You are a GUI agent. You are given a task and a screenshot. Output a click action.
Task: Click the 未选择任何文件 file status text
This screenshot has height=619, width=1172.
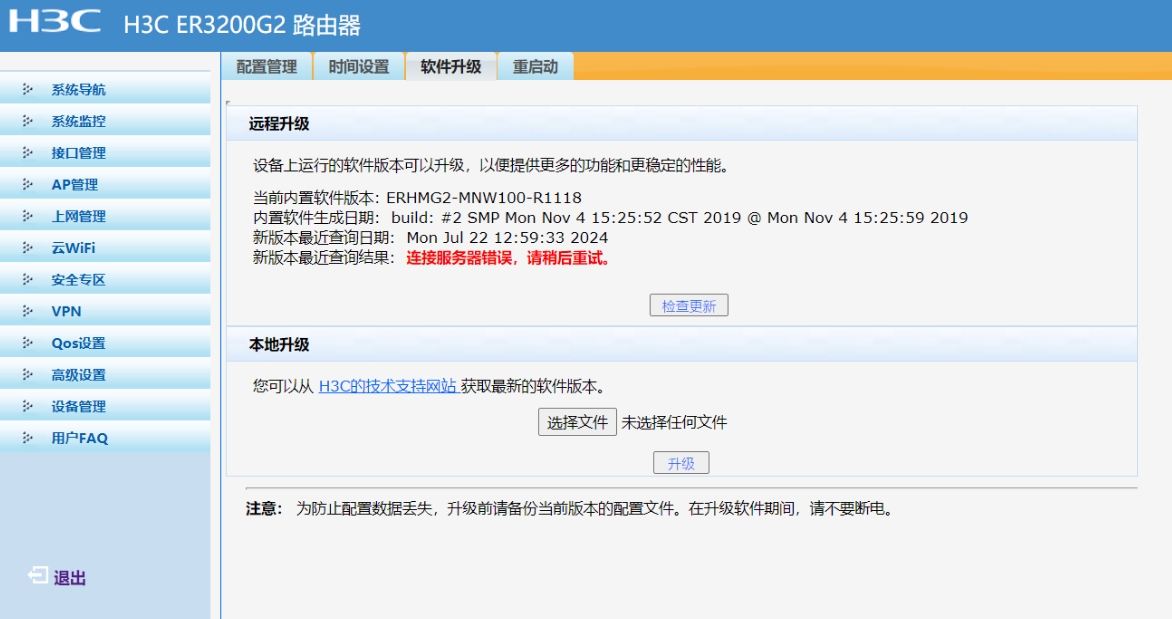674,422
